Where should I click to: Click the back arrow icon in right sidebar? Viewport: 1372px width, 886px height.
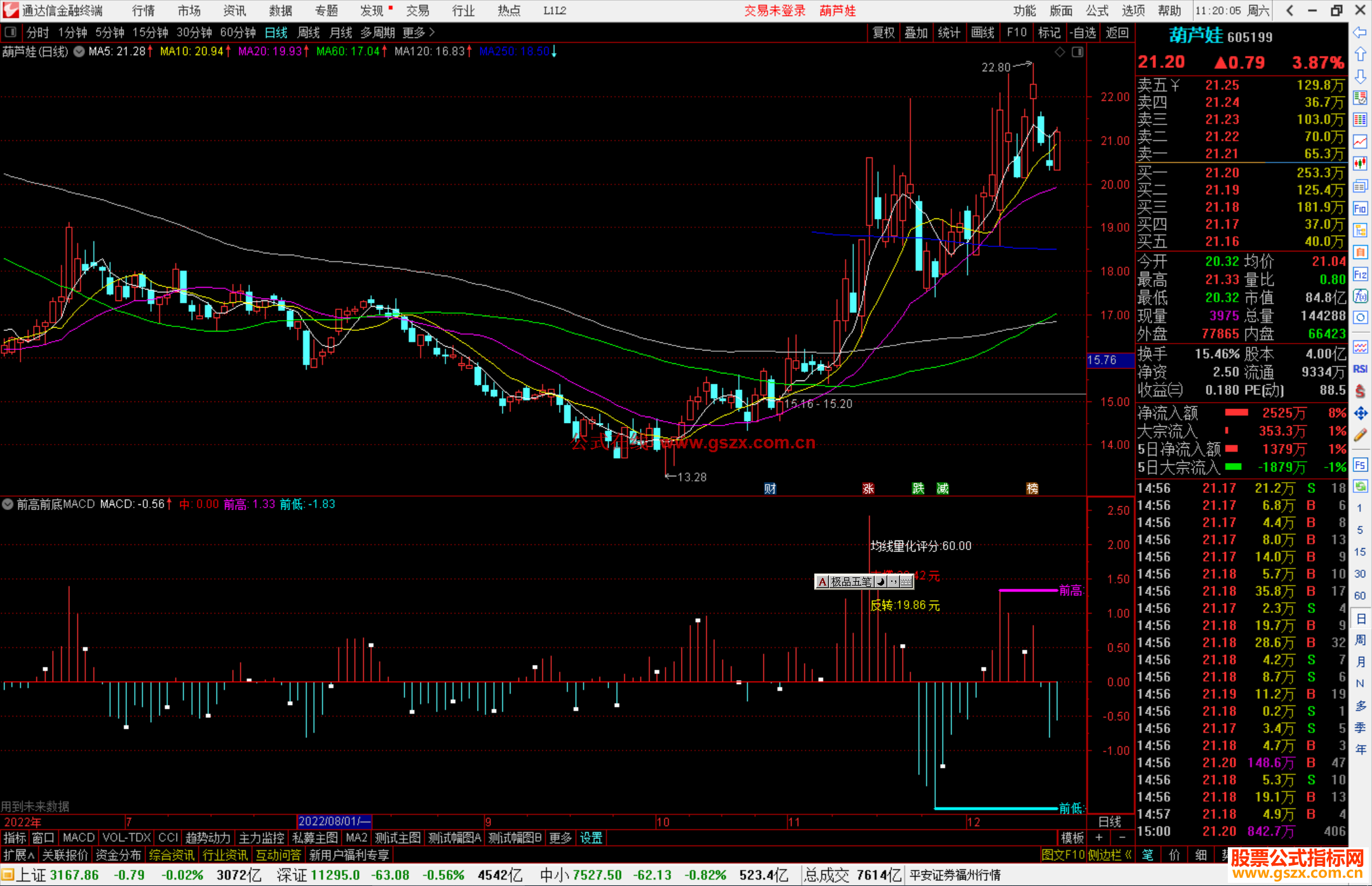[x=1360, y=32]
